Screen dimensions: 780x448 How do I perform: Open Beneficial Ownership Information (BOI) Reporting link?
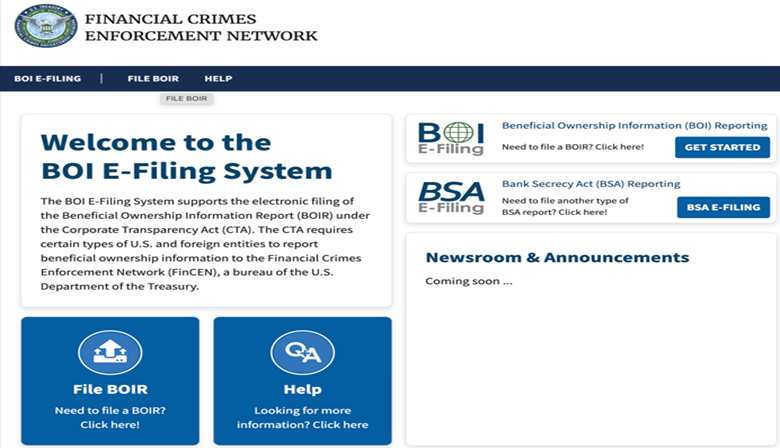coord(634,126)
